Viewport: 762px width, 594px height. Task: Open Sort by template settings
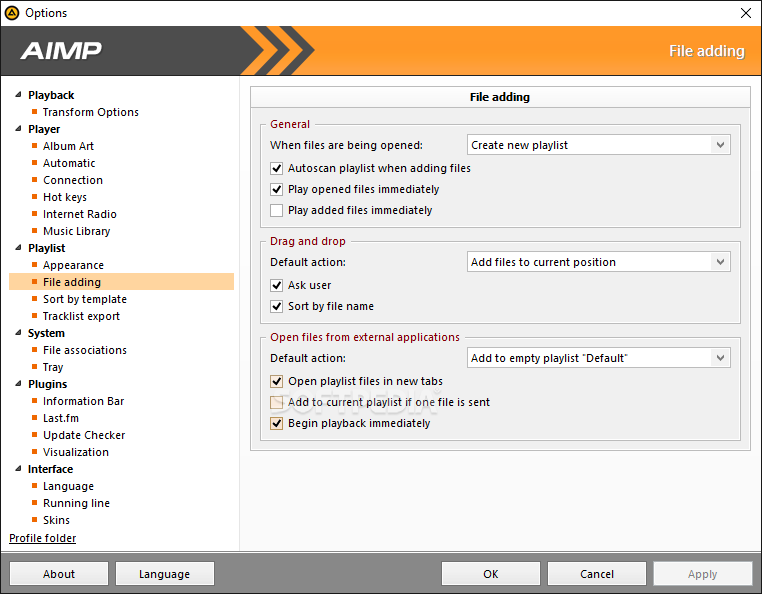coord(85,299)
